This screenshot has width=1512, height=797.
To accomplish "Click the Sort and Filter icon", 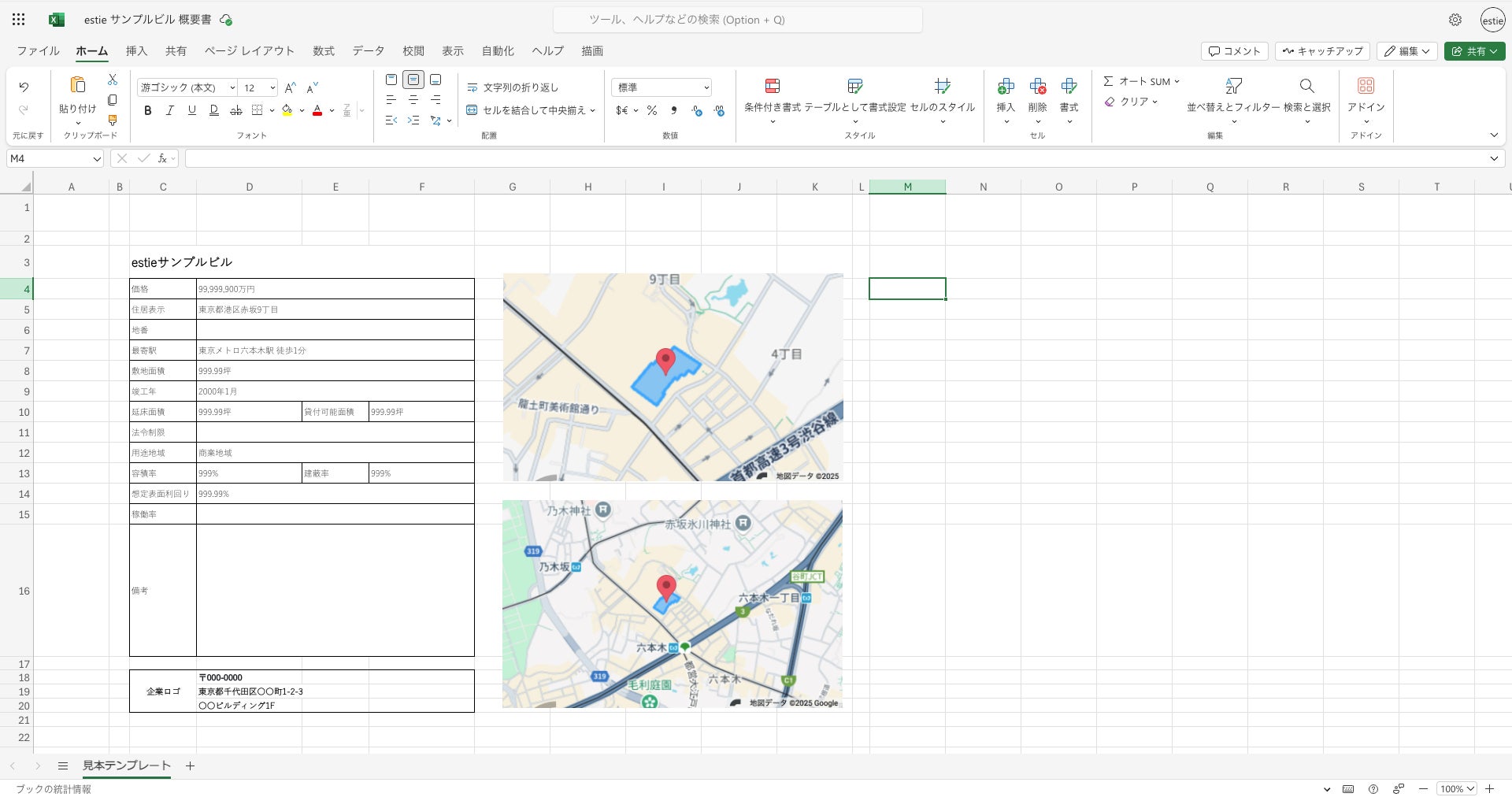I will point(1233,87).
